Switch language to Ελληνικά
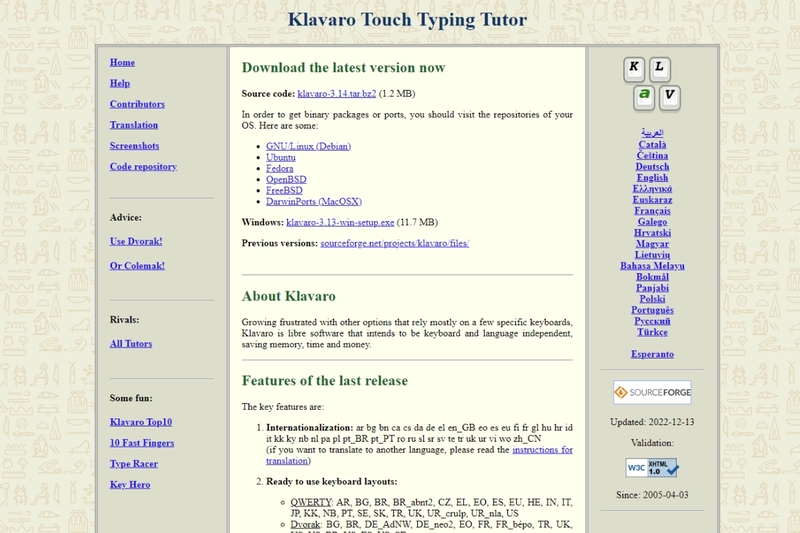 coord(652,189)
